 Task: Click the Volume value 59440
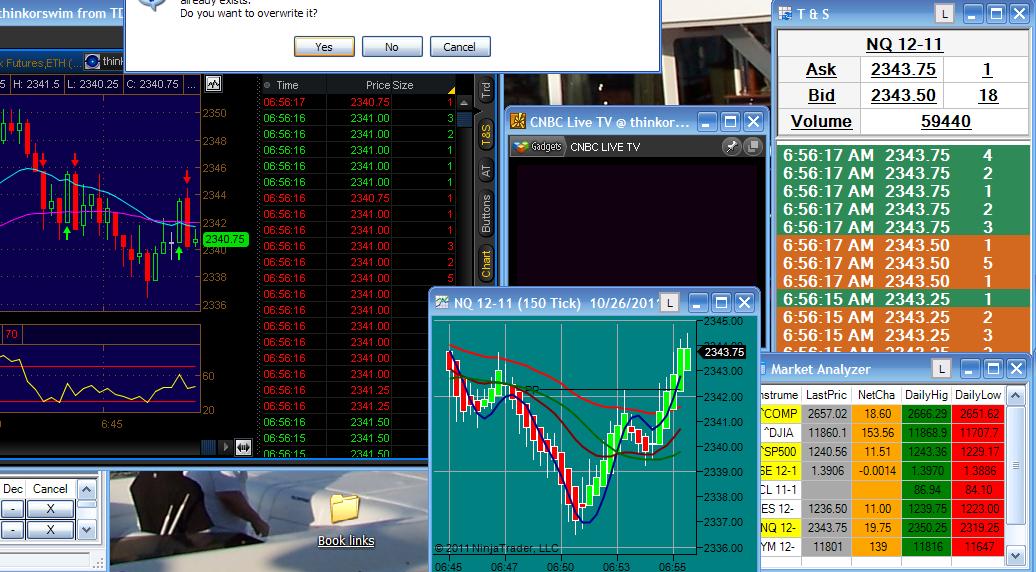pos(945,122)
